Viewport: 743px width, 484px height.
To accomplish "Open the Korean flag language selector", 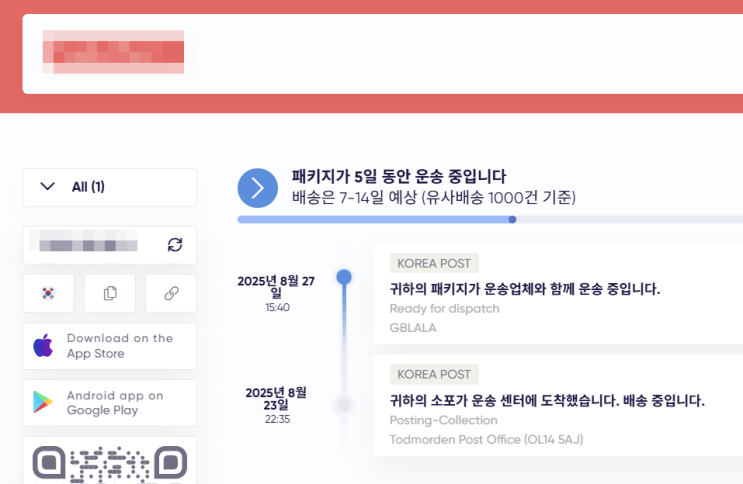I will (x=48, y=293).
